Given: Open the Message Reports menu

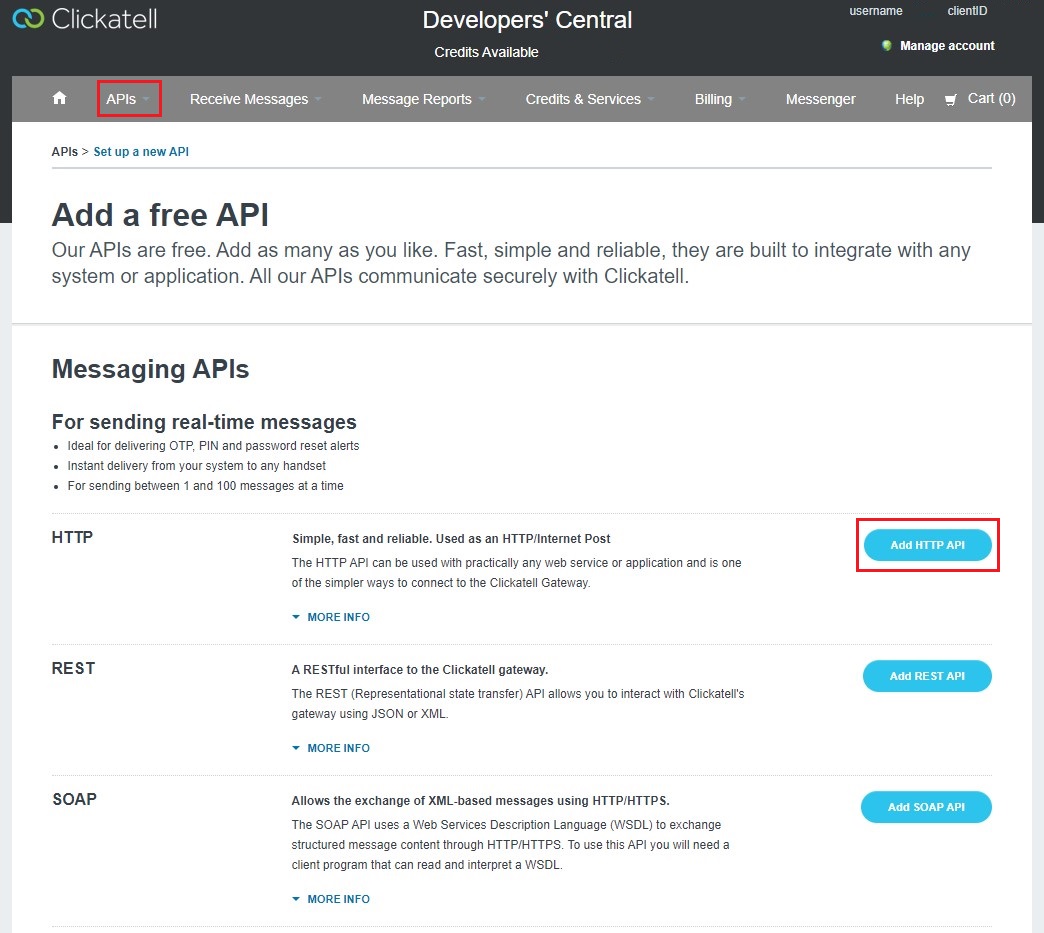Looking at the screenshot, I should pyautogui.click(x=417, y=99).
